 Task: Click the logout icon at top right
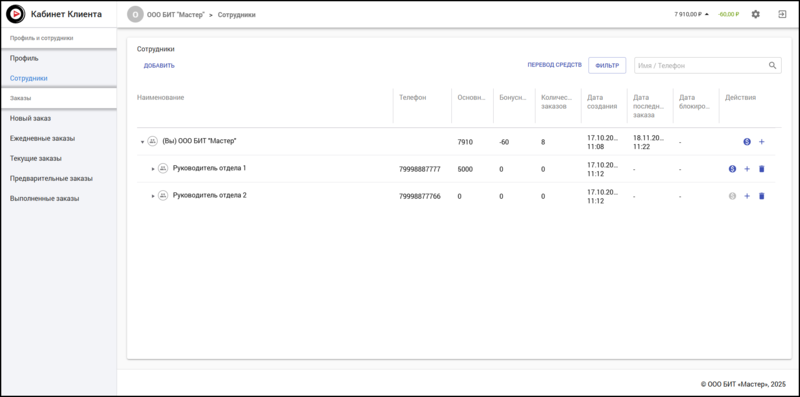click(782, 14)
